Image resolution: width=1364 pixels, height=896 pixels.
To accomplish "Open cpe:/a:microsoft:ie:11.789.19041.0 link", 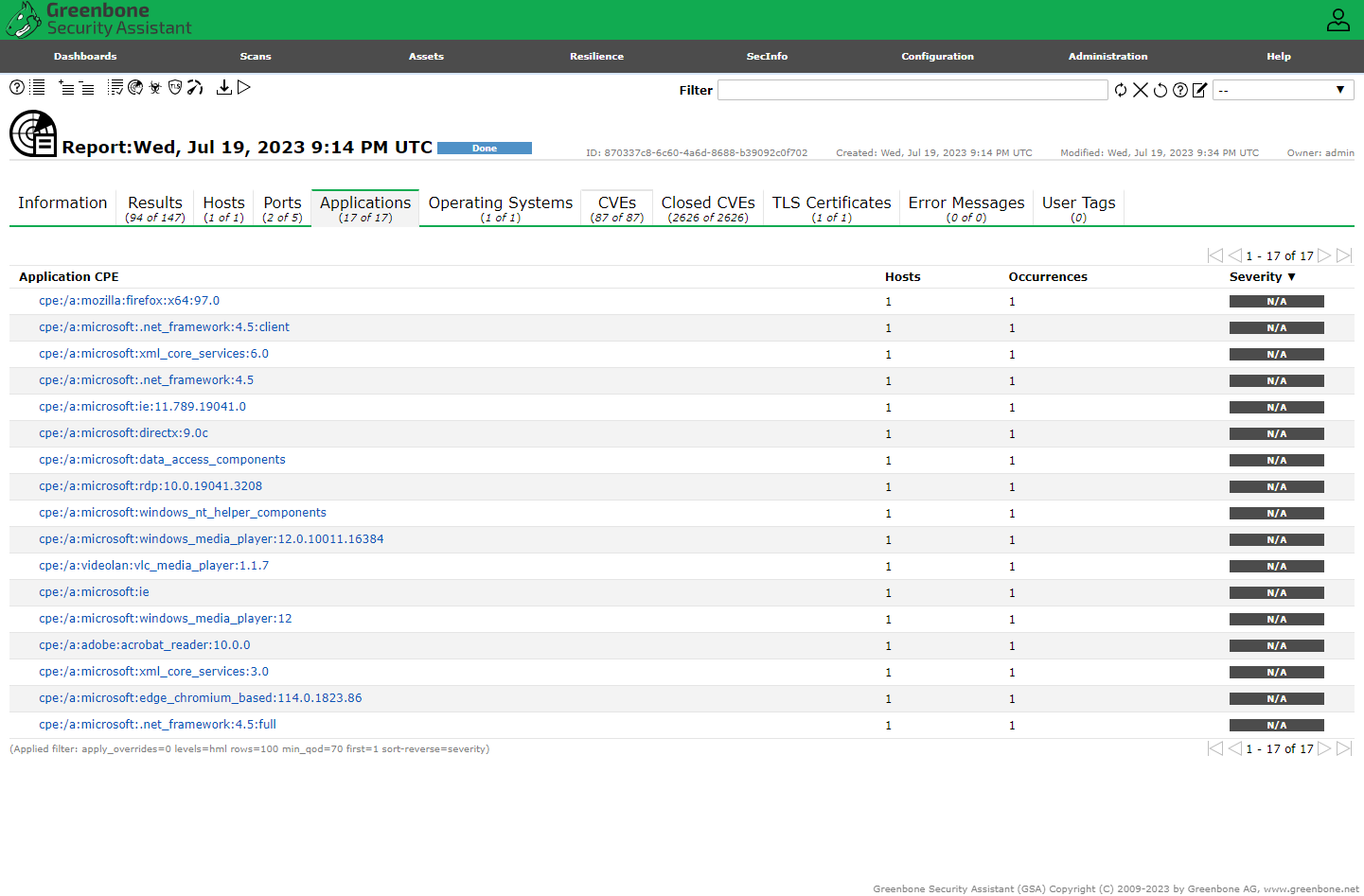I will coord(142,407).
